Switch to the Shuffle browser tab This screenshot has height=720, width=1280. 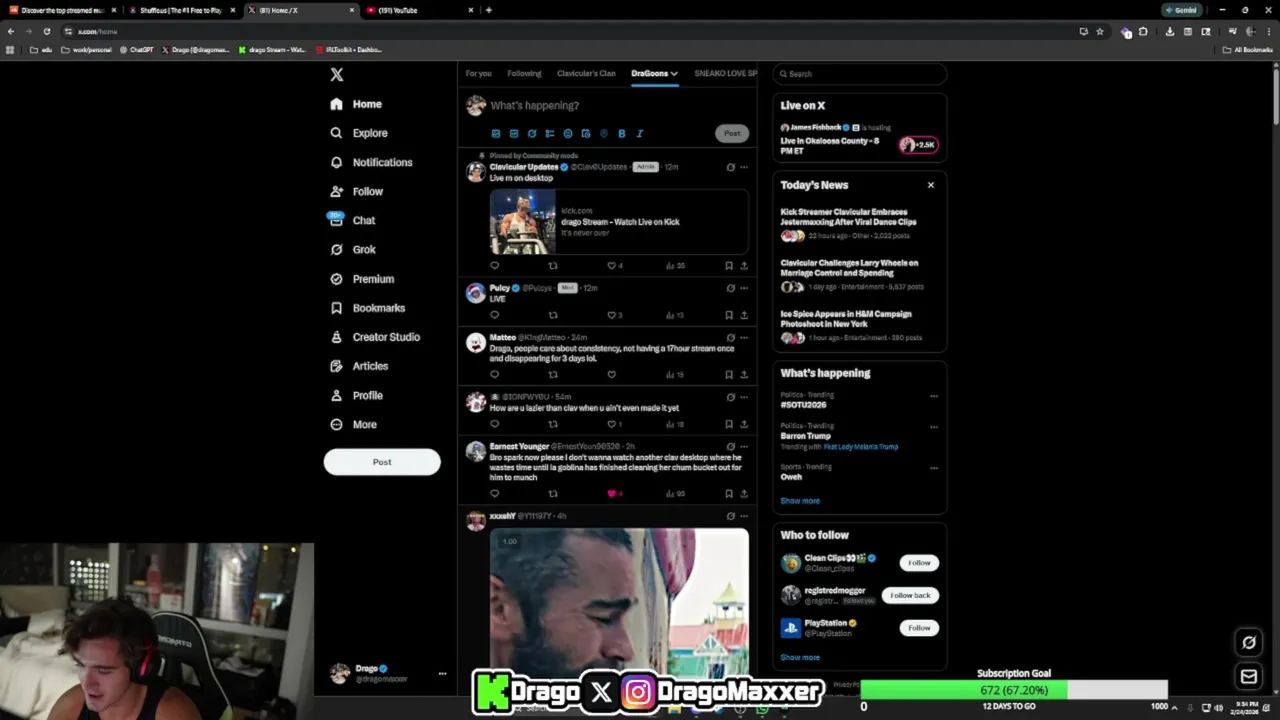182,10
